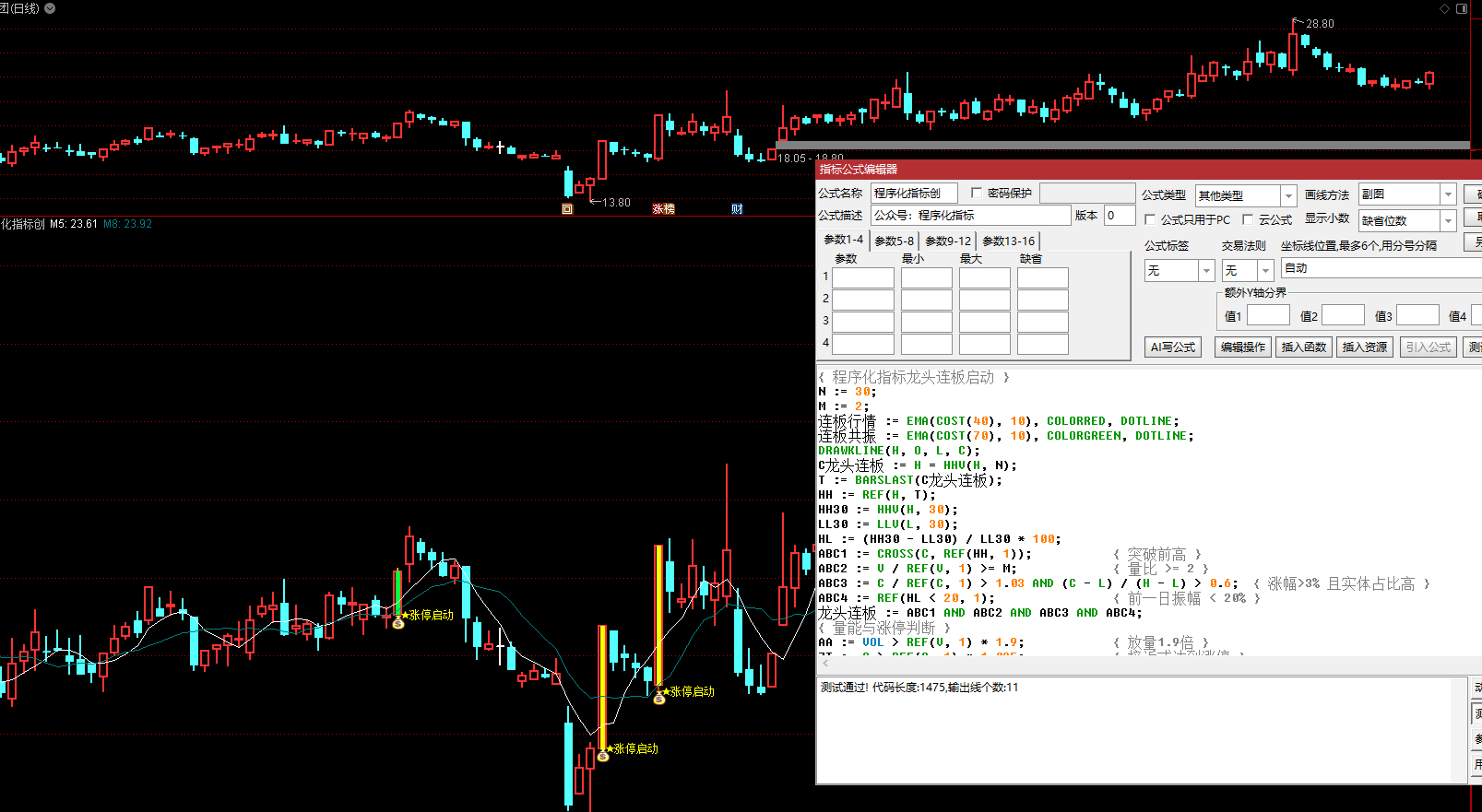Click the code editor horizontal scrollbar left arrow

pyautogui.click(x=825, y=664)
